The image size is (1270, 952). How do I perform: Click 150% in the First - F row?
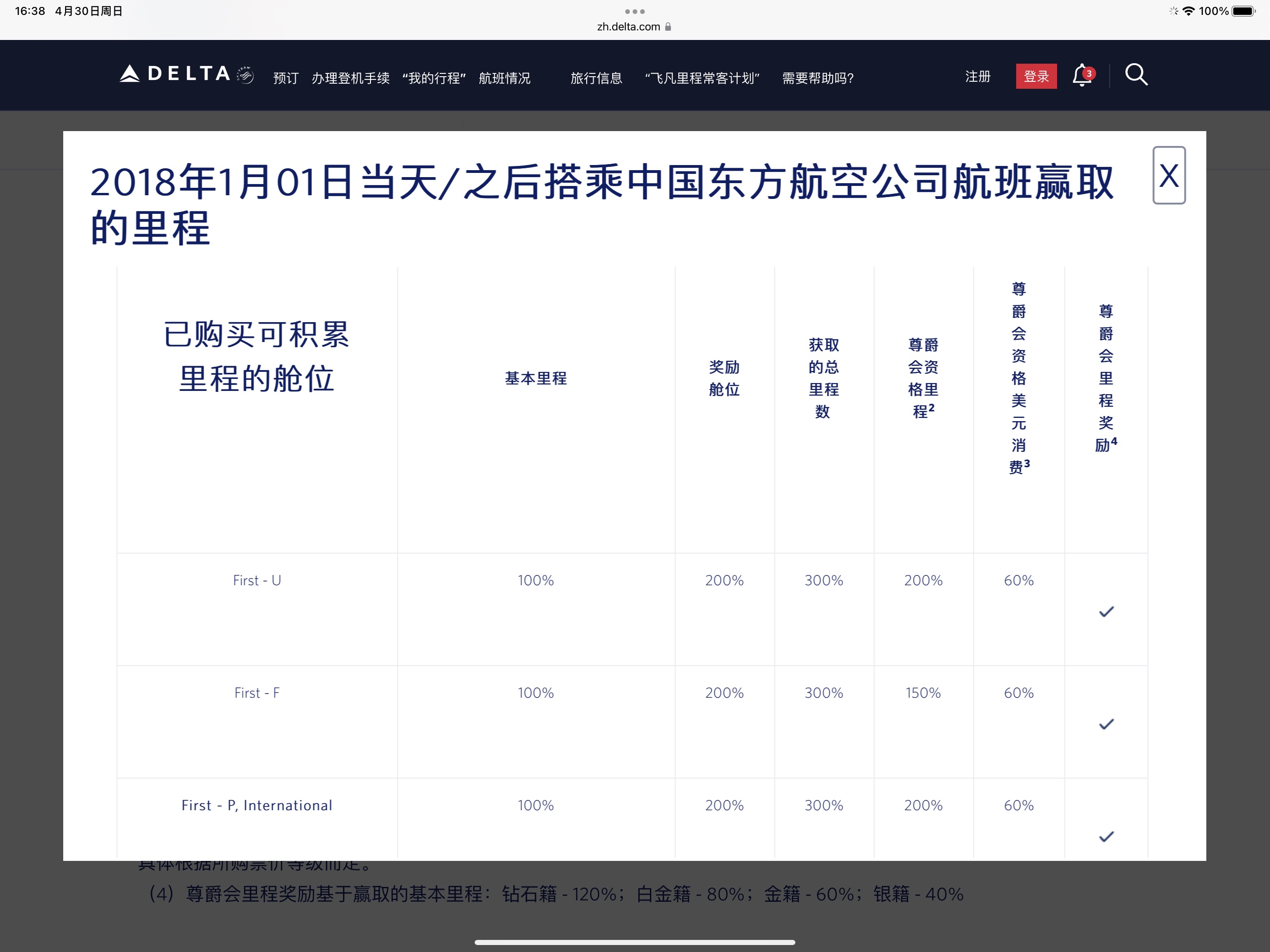[923, 693]
